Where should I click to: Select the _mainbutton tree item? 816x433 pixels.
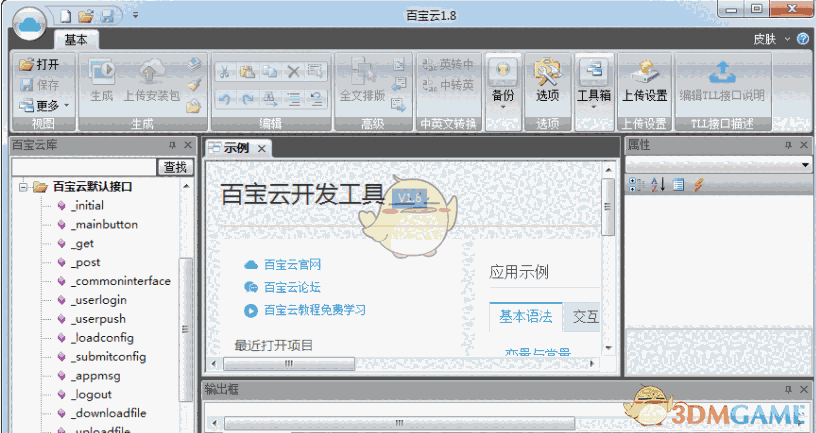(x=105, y=224)
